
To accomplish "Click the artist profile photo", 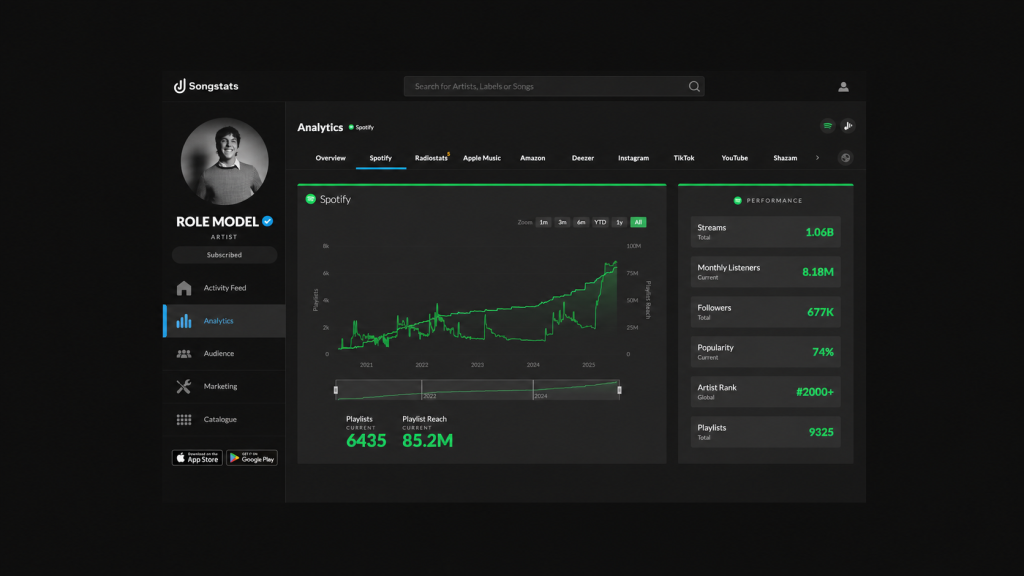I will coord(225,161).
